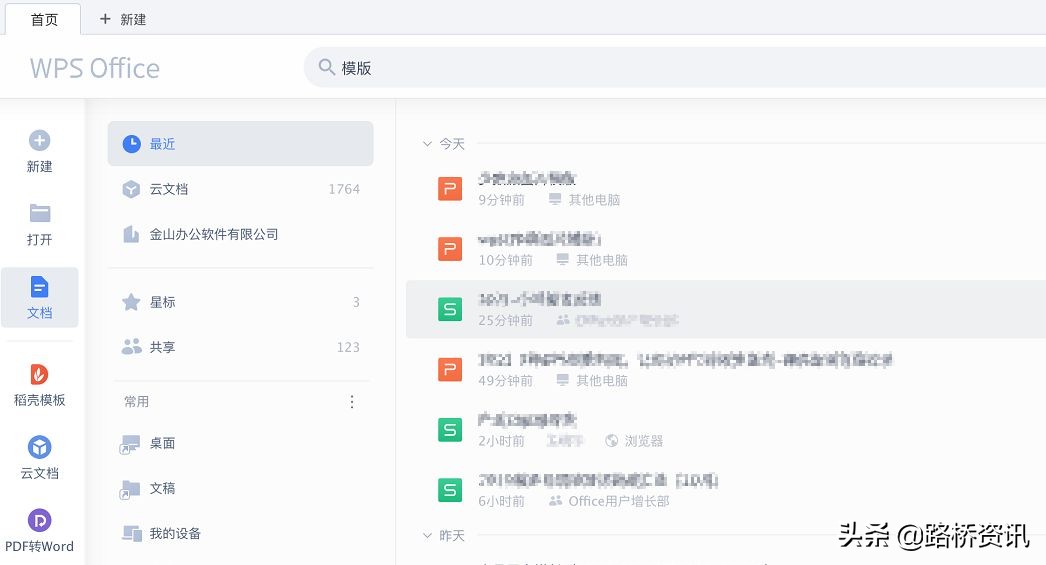The width and height of the screenshot is (1046, 565).
Task: Open the 共享 shared list
Action: [x=240, y=347]
